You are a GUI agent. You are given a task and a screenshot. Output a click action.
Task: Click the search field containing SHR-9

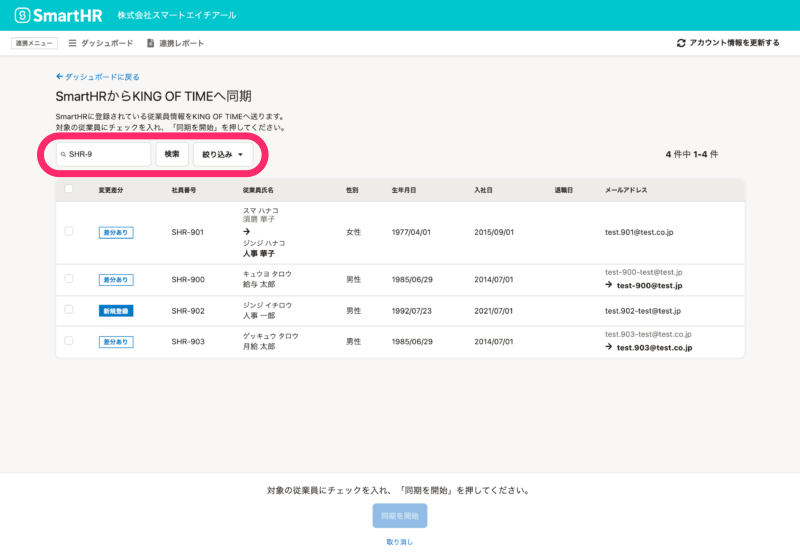point(104,154)
